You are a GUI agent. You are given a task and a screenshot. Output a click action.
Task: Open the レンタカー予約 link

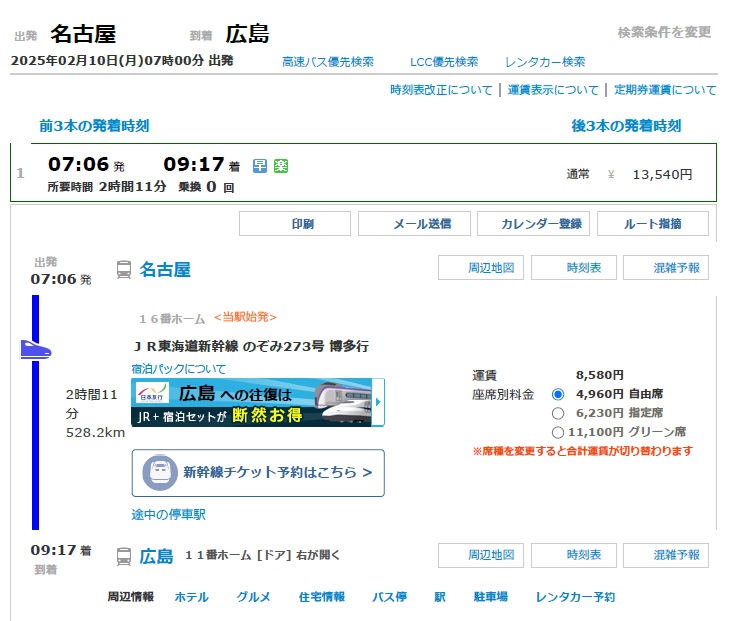coord(575,597)
